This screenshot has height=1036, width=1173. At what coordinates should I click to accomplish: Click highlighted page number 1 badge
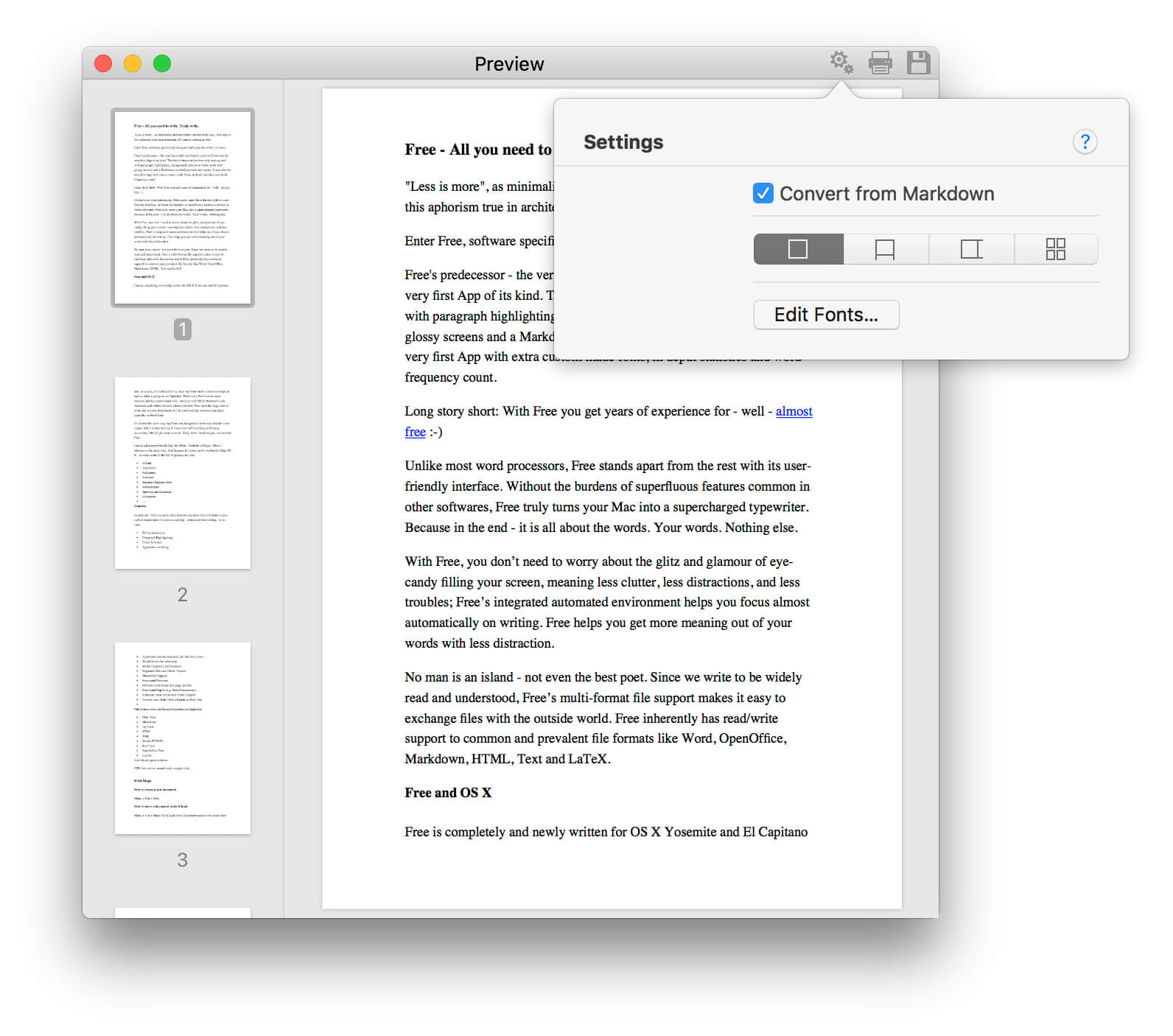coord(183,329)
